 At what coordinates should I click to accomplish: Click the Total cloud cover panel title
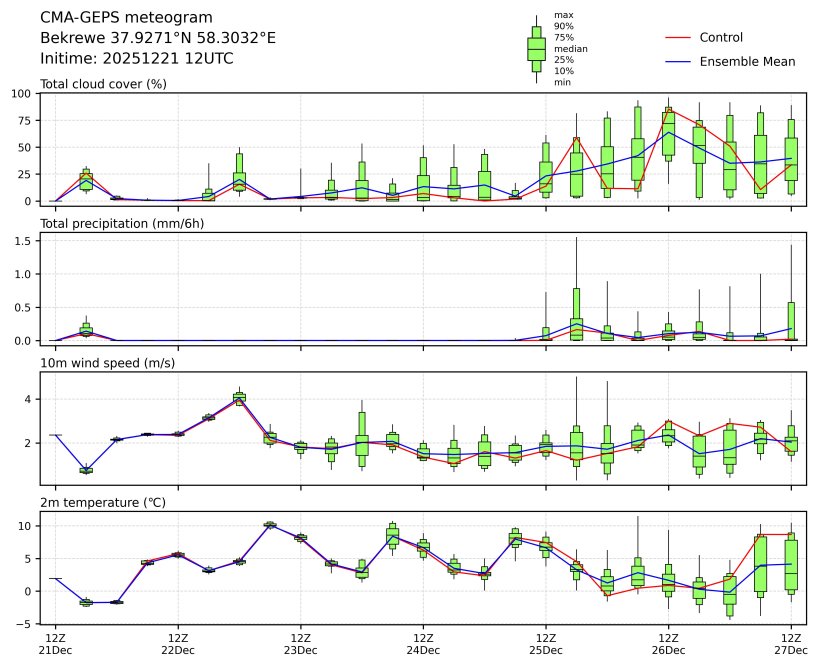tap(103, 84)
